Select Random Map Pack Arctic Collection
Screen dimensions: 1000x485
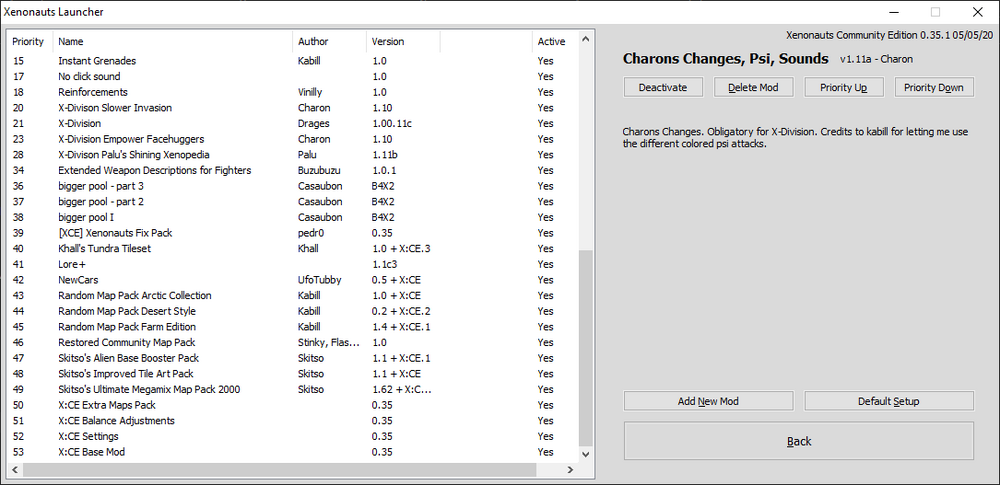pos(293,295)
